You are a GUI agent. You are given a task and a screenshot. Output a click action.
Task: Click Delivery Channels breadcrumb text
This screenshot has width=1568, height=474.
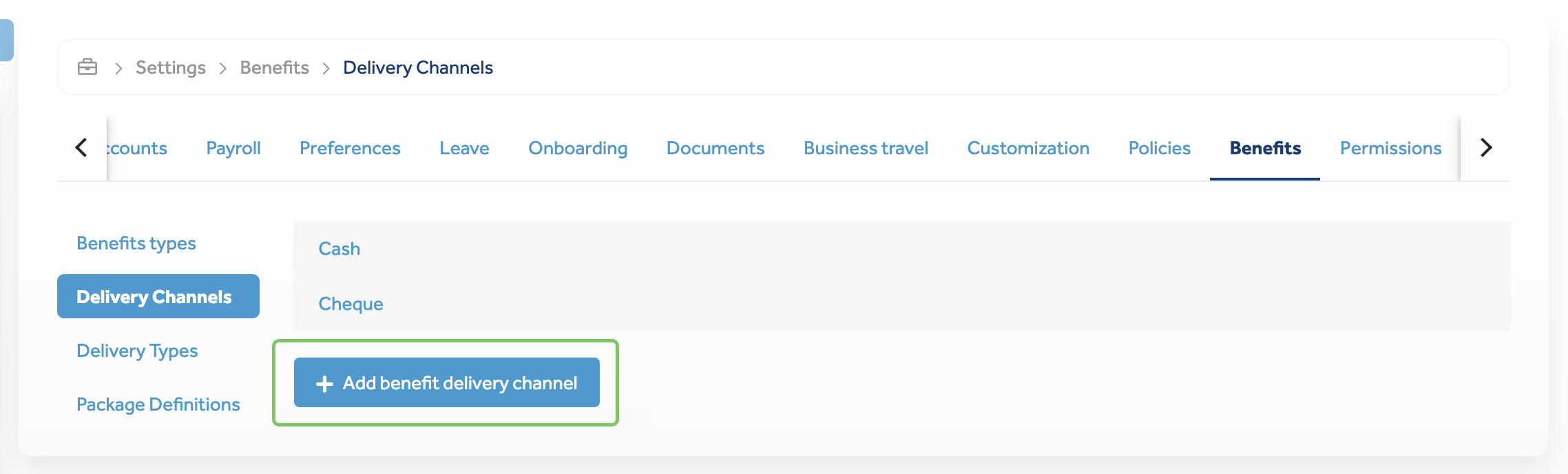[x=418, y=68]
